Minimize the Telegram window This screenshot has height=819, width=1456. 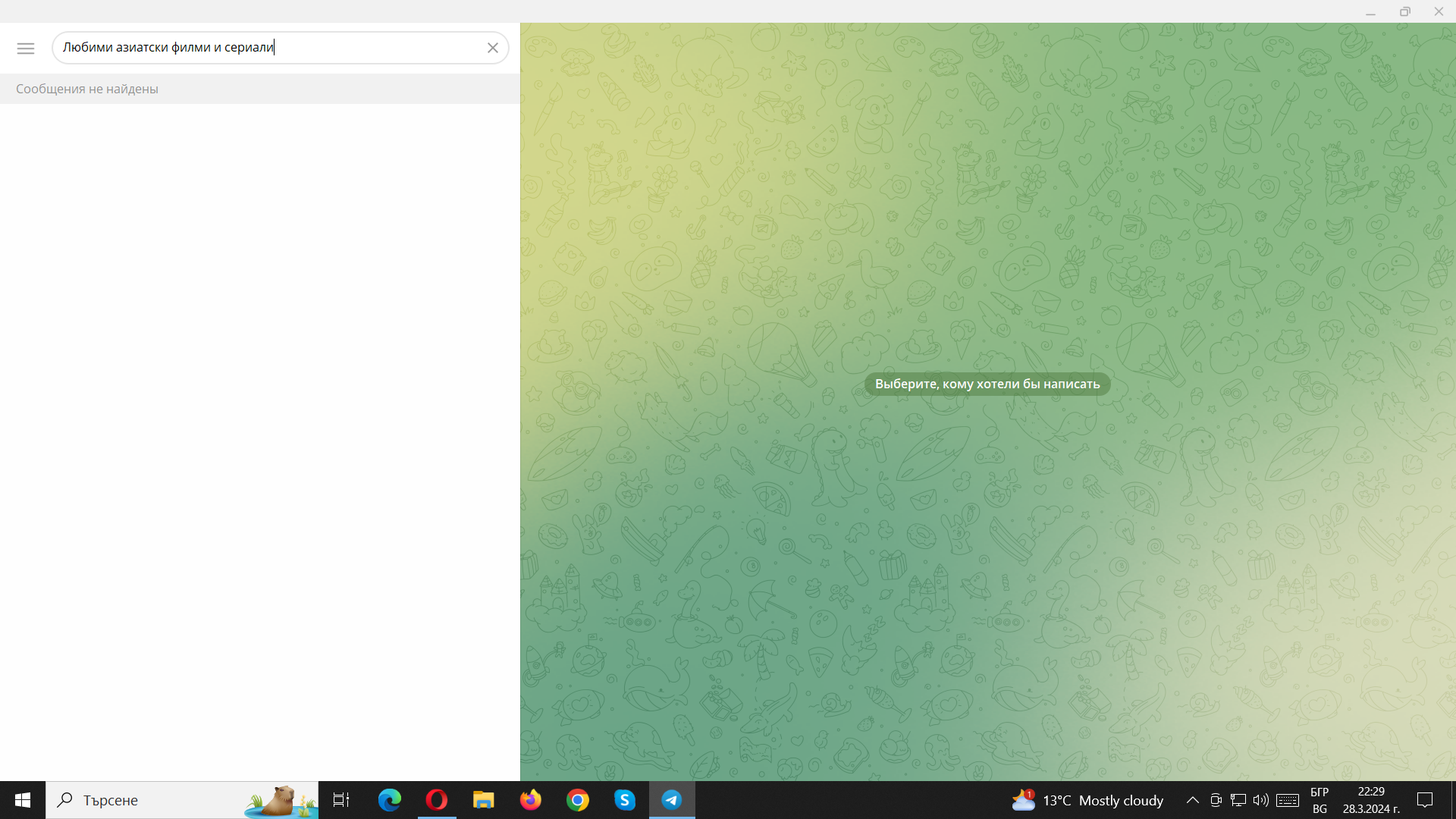click(1370, 11)
